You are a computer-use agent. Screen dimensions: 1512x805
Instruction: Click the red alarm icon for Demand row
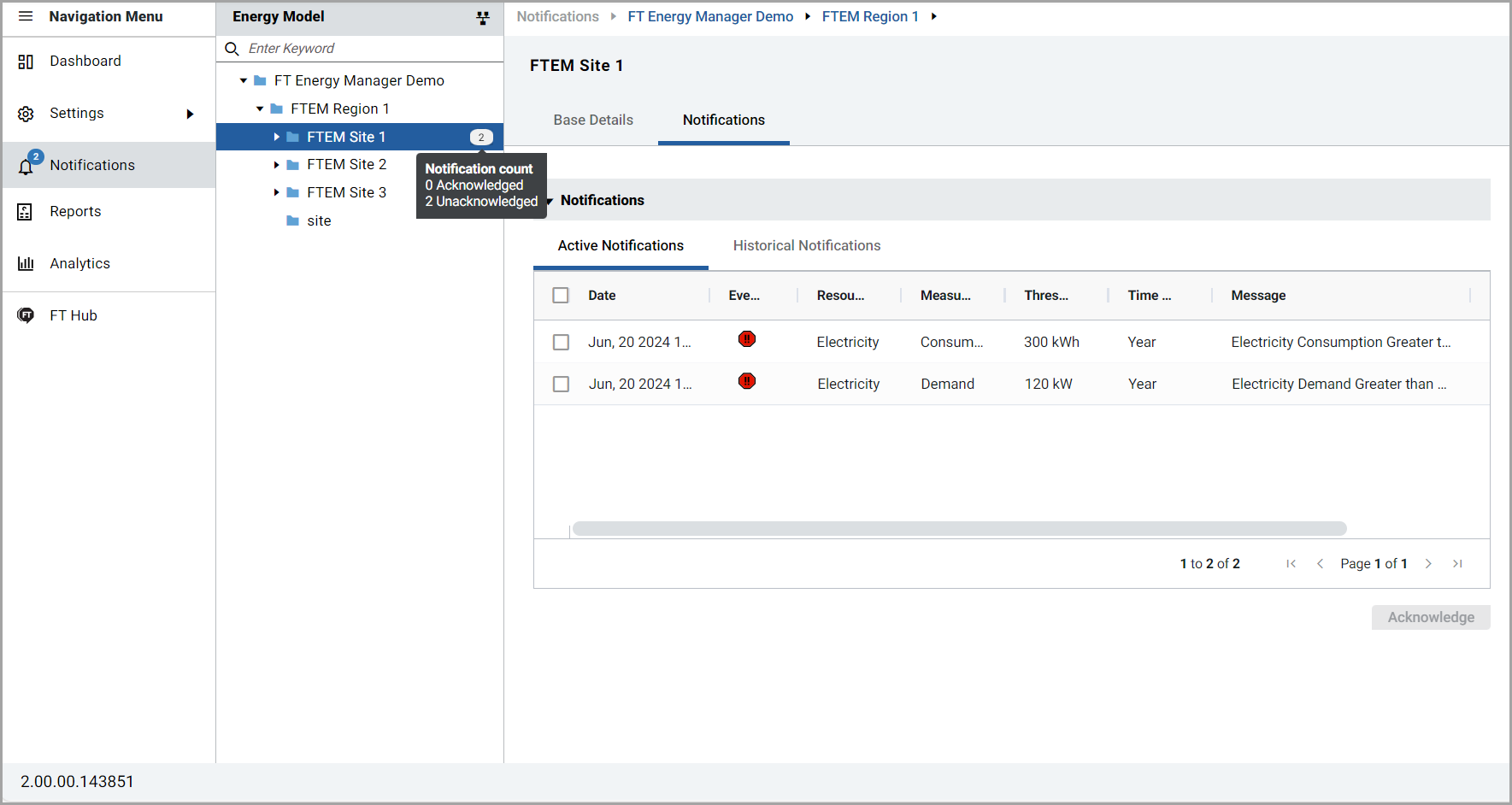(747, 381)
